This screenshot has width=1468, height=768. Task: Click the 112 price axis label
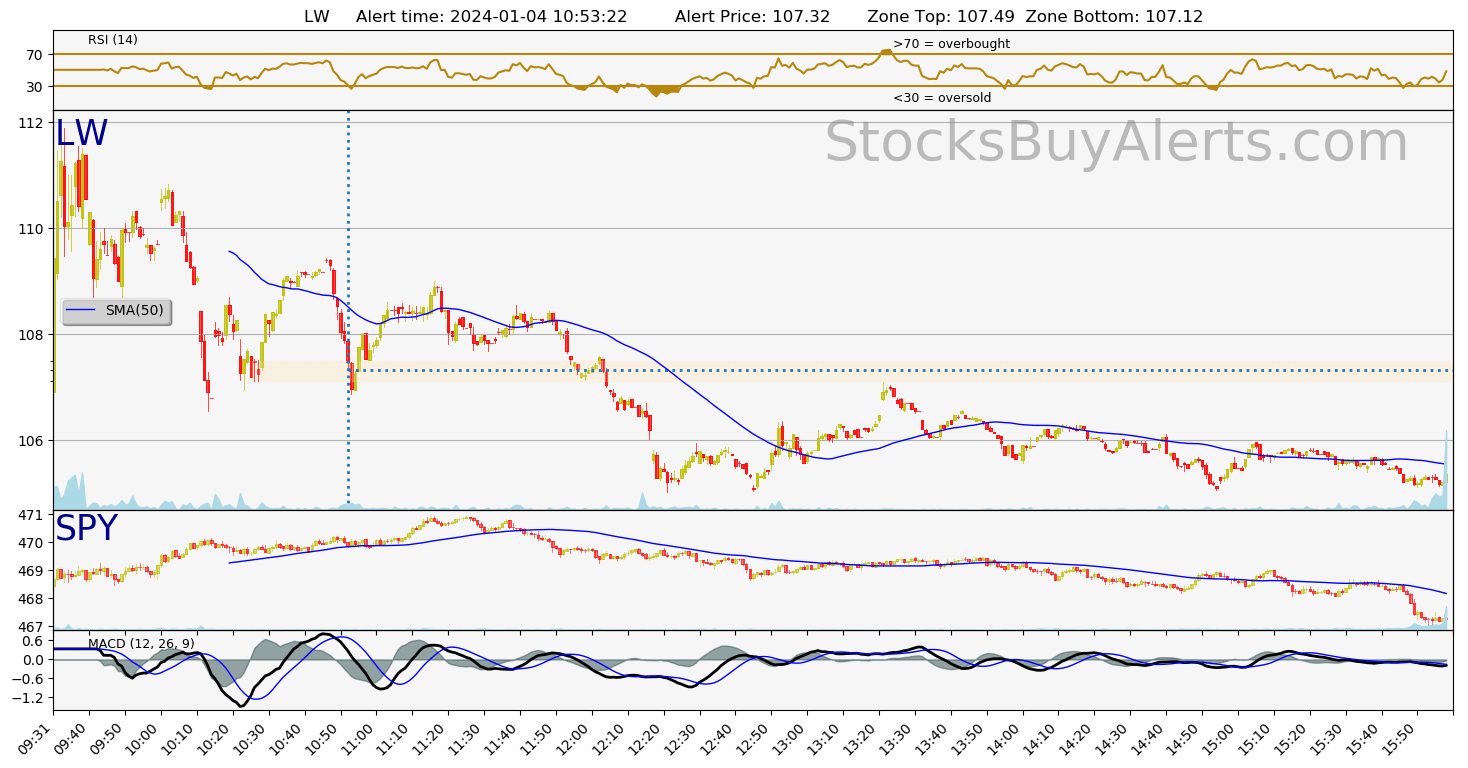click(31, 123)
